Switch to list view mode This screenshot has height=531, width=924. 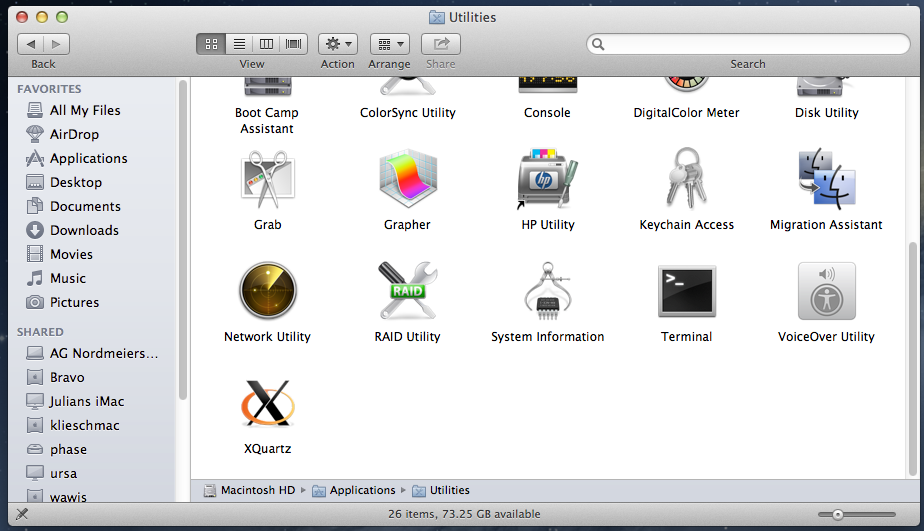239,44
